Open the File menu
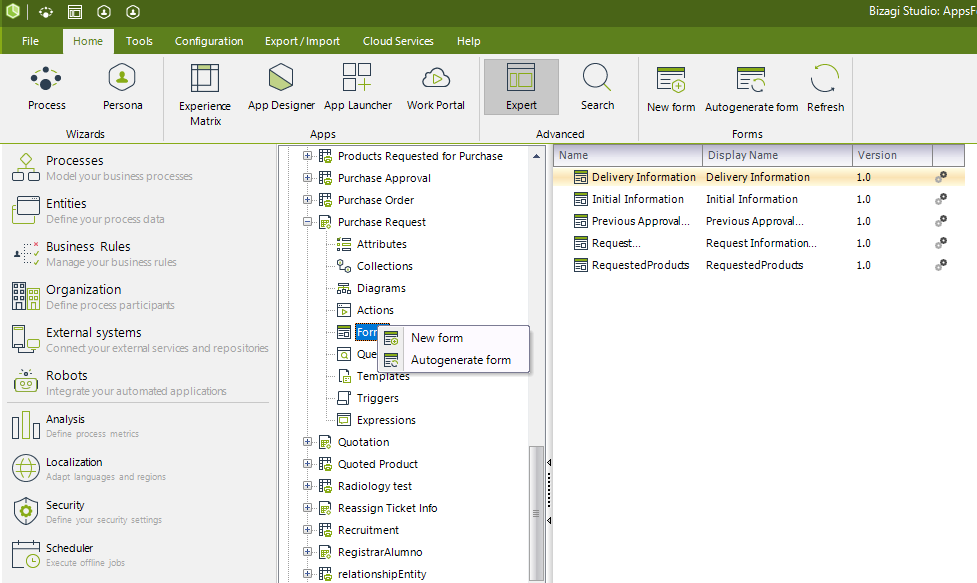This screenshot has height=583, width=977. tap(30, 41)
